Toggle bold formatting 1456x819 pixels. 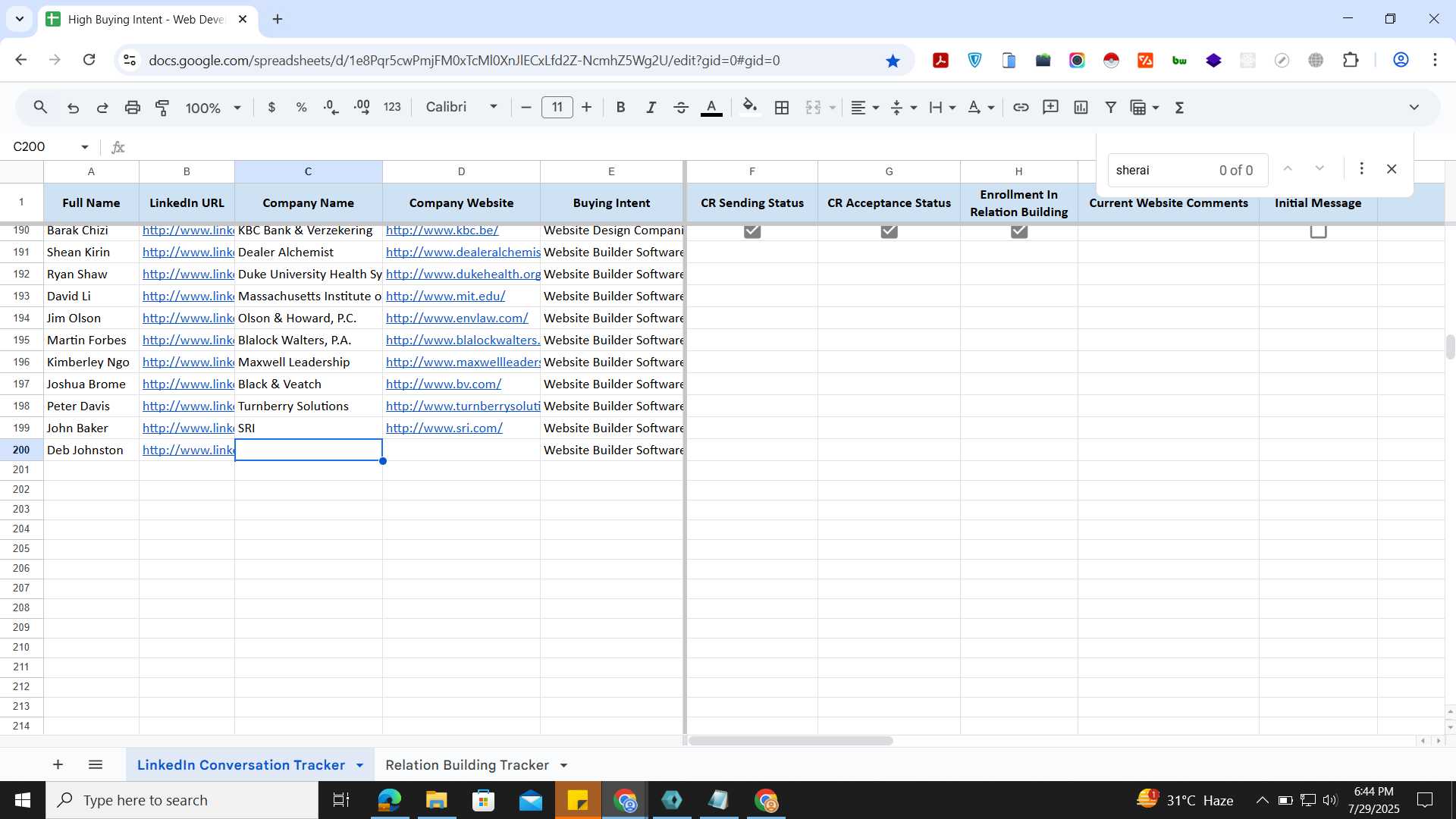[x=620, y=108]
